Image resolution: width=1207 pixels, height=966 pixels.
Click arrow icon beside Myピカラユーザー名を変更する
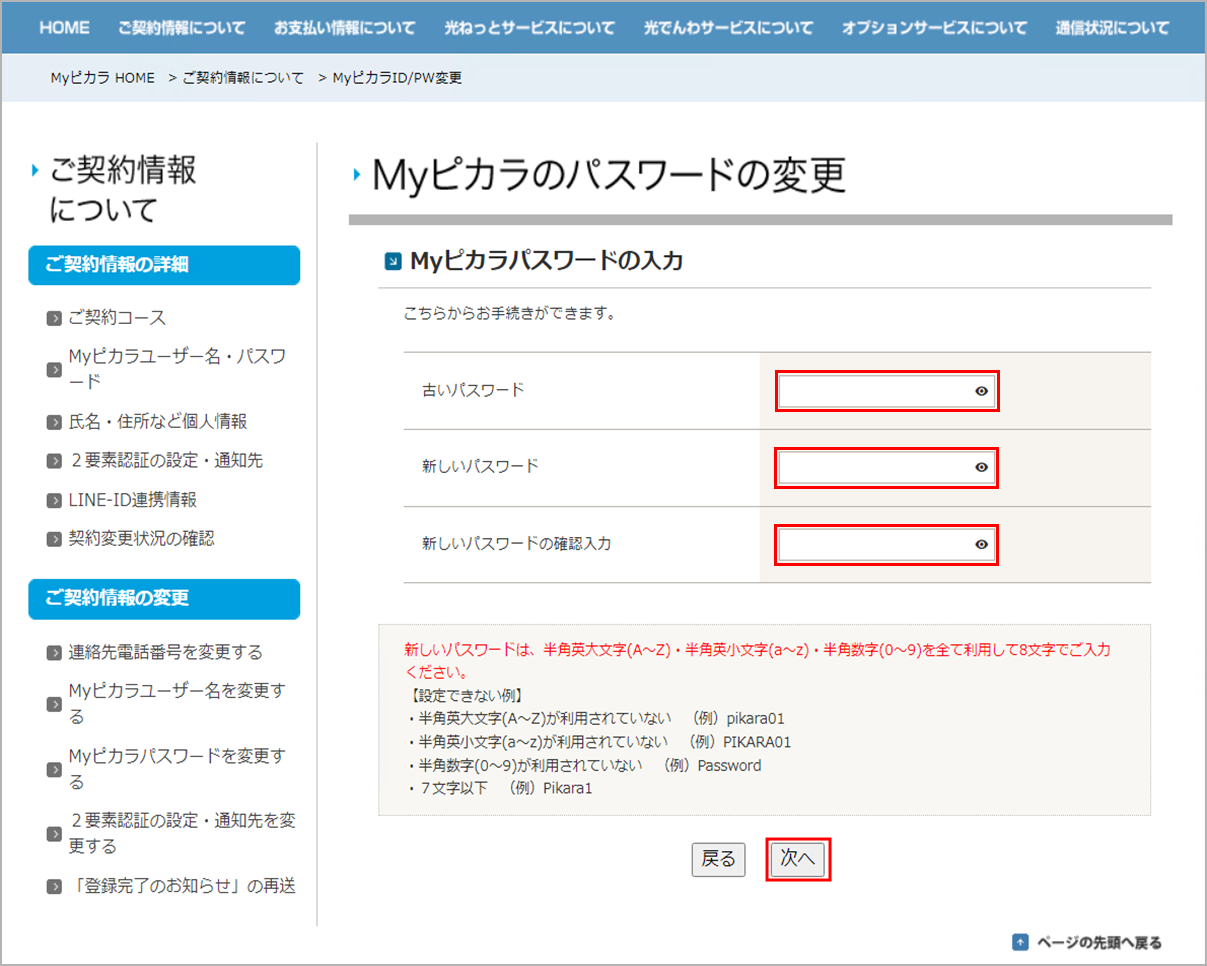tap(54, 704)
